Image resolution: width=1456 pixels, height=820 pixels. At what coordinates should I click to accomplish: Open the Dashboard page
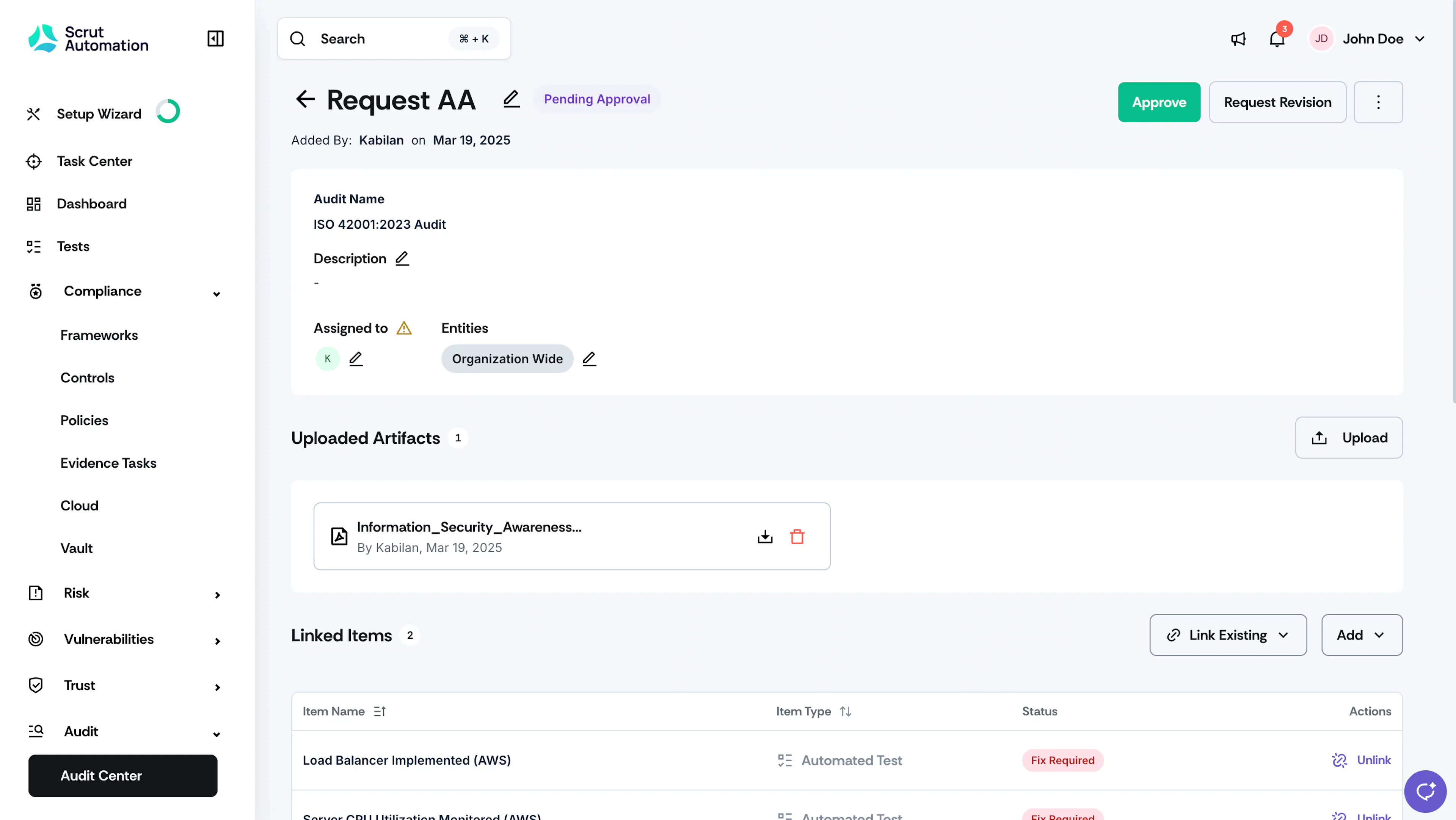91,204
